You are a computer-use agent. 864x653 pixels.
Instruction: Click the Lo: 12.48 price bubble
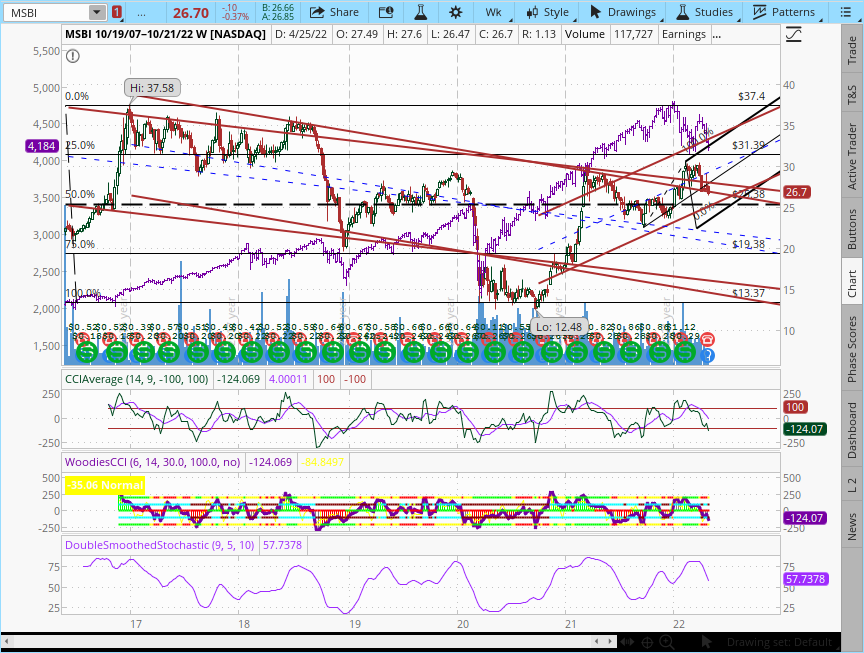(559, 327)
